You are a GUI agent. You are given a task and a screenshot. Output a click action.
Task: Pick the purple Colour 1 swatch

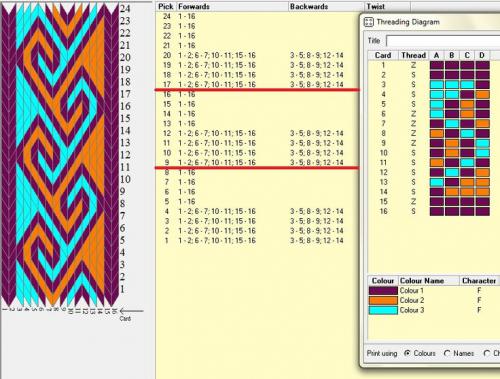coord(383,291)
